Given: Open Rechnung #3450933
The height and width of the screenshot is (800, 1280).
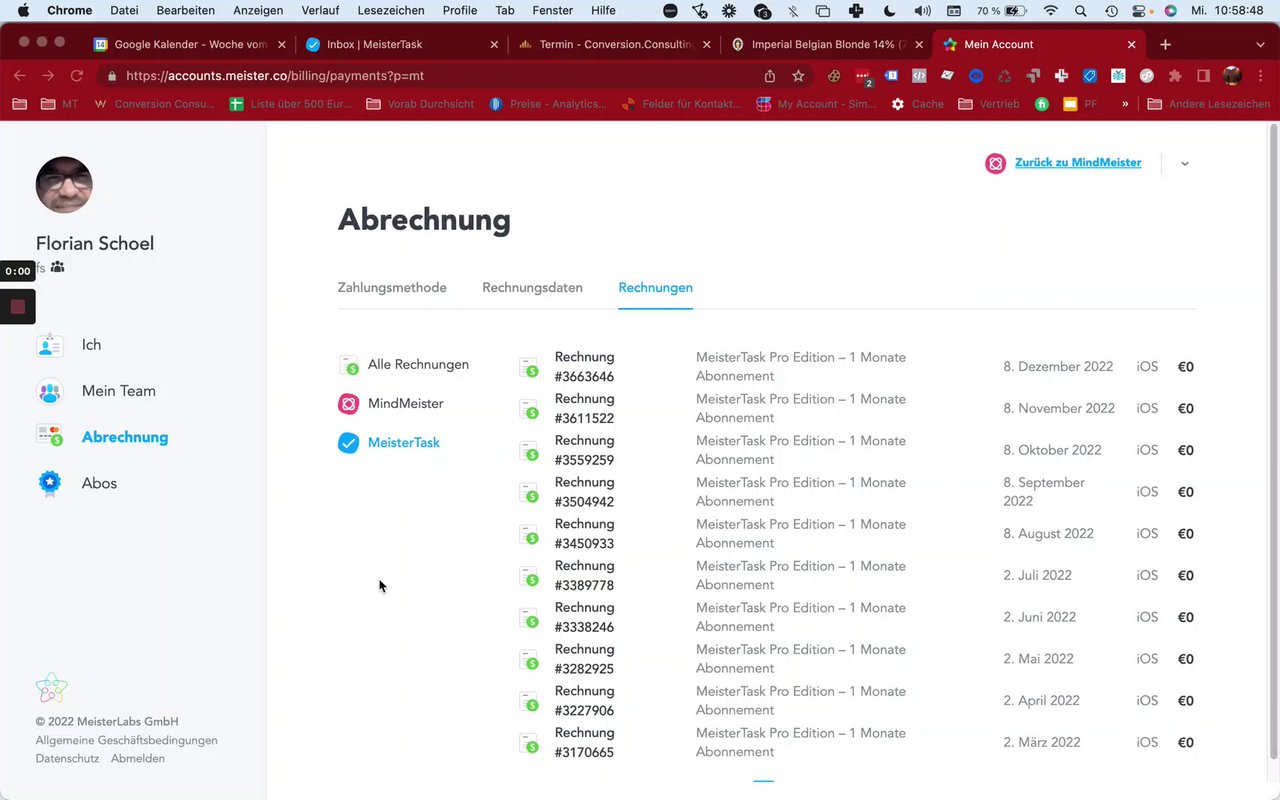Looking at the screenshot, I should point(584,534).
